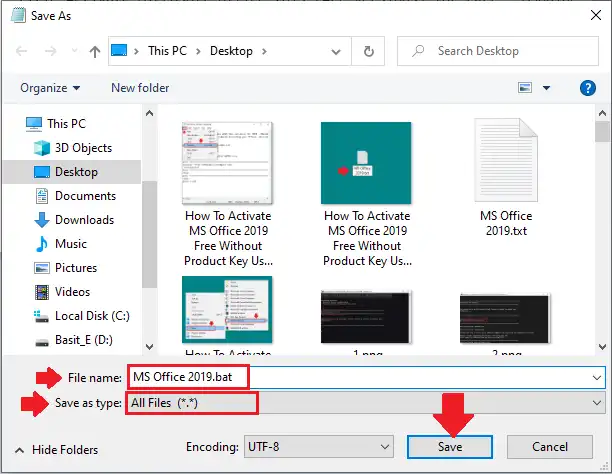612x474 pixels.
Task: Open Downloads in the sidebar
Action: (x=85, y=220)
